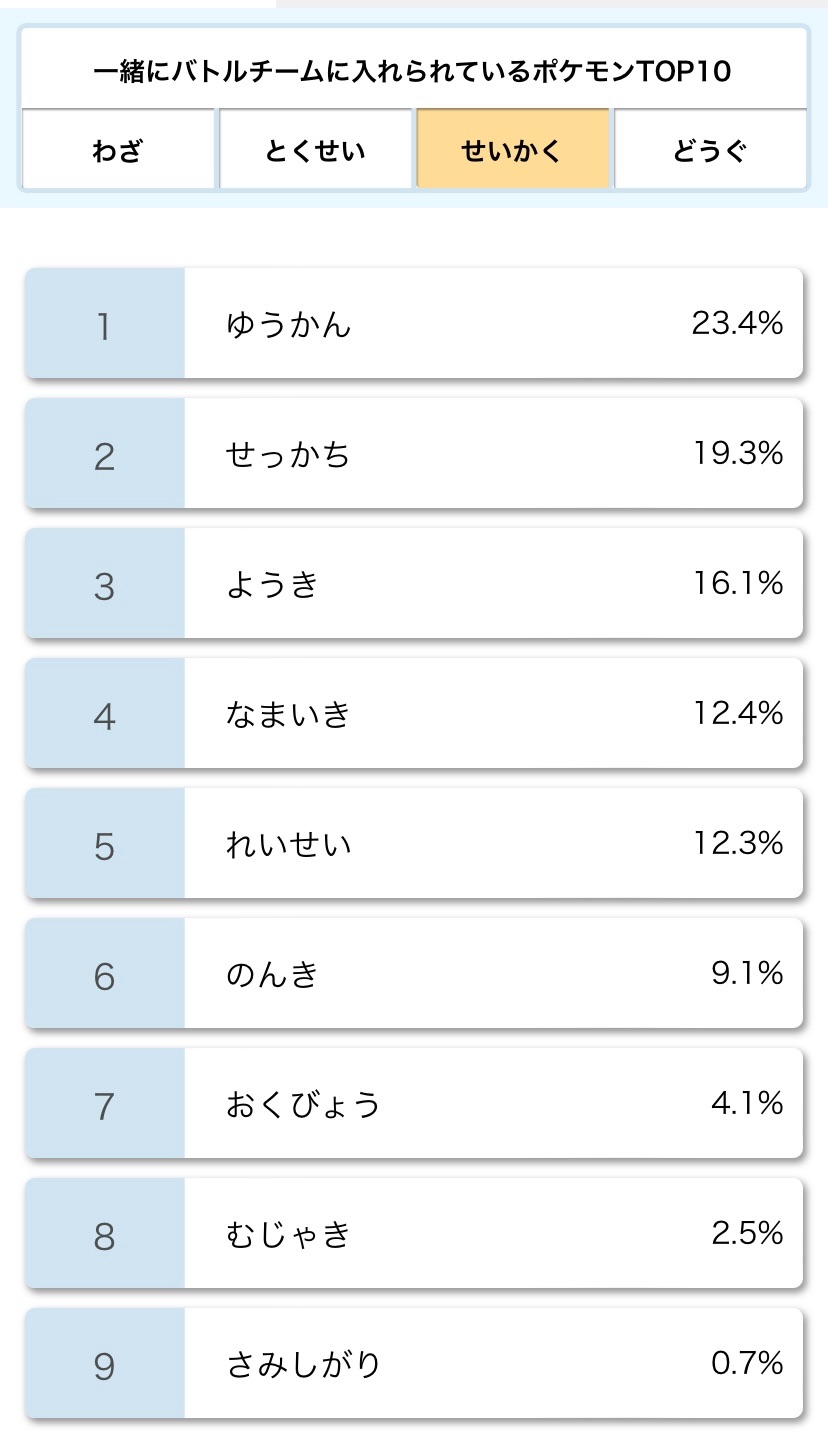Choose the さみしがり entry

pos(414,1363)
